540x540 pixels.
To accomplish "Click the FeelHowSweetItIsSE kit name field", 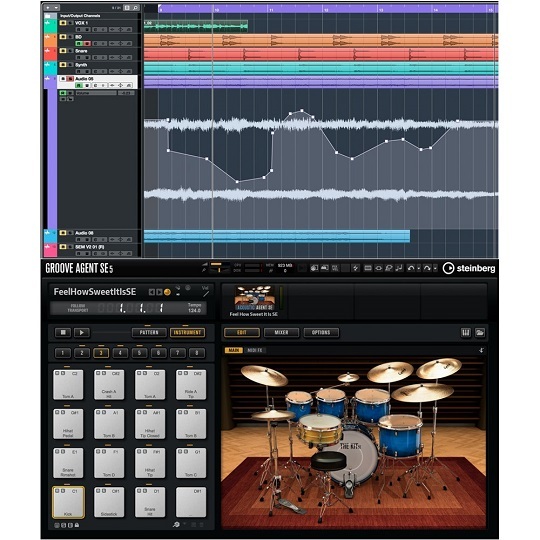I will [95, 292].
